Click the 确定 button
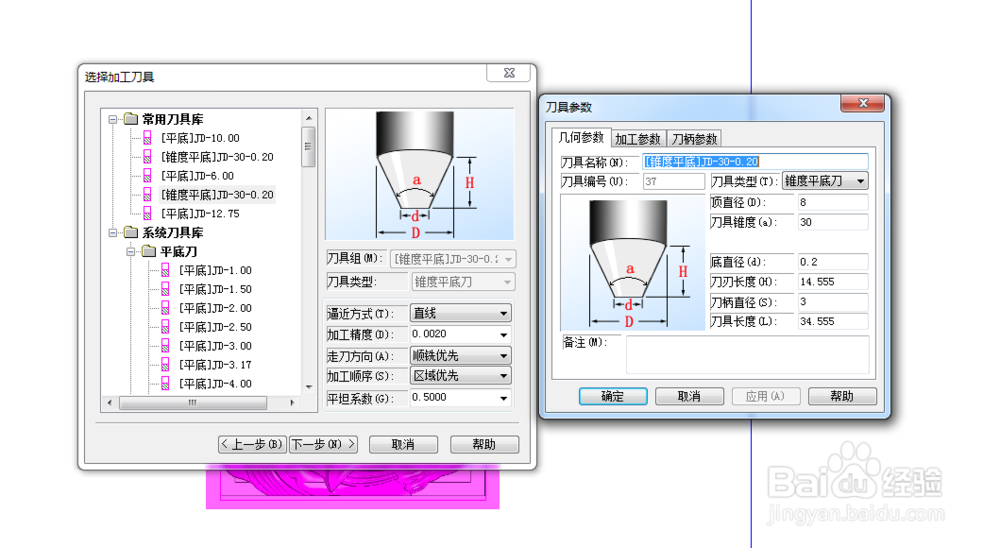Screen dimensions: 1000x548 coord(613,396)
